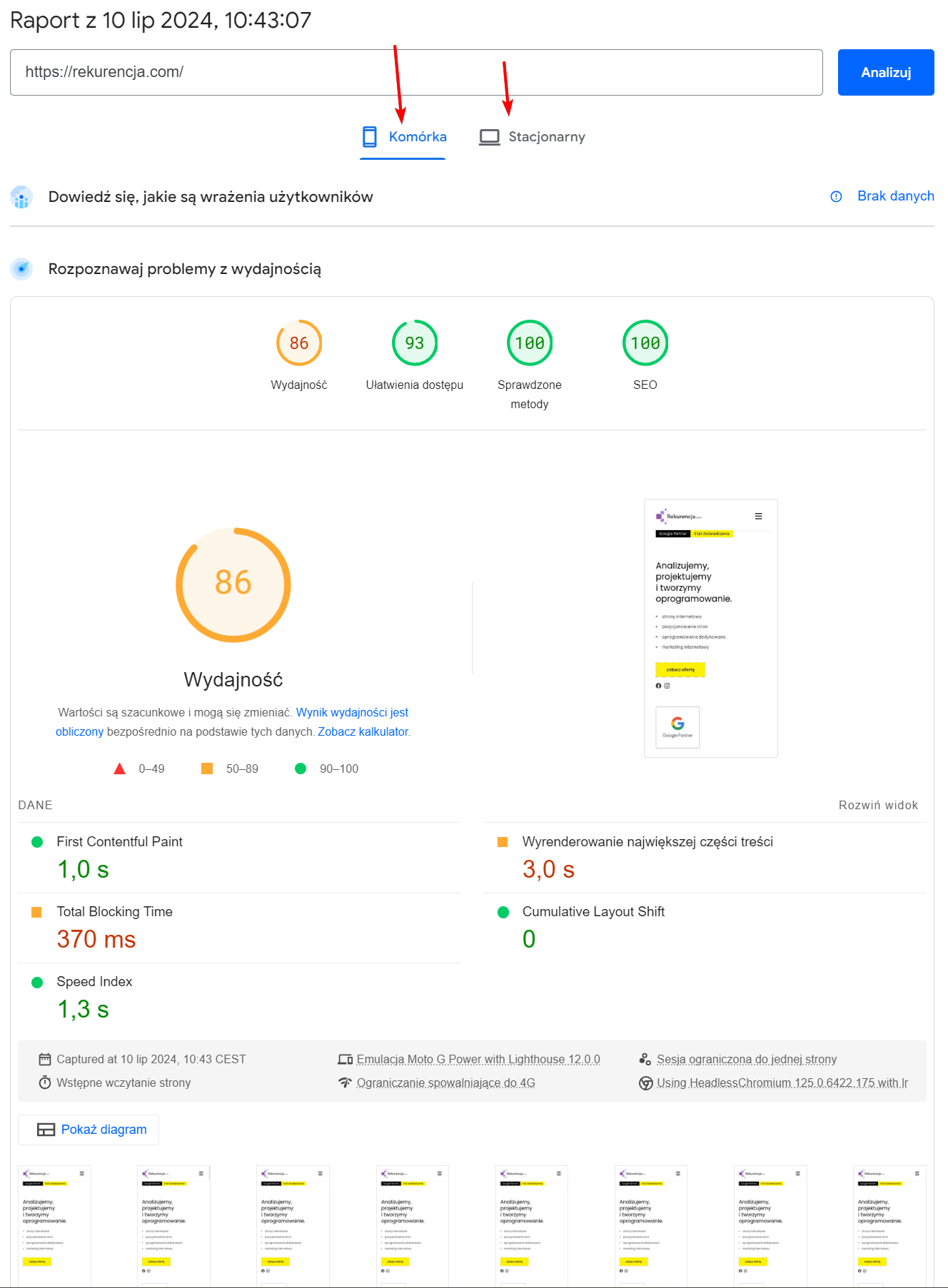This screenshot has width=948, height=1288.
Task: Click the Speed Index metric label
Action: [94, 982]
